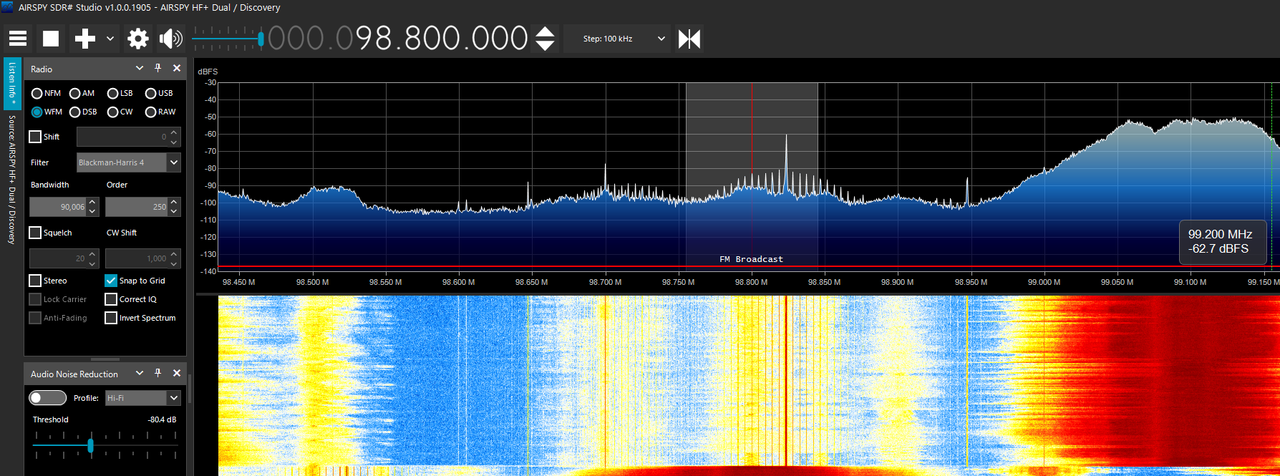This screenshot has width=1280, height=476.
Task: Open the Radio panel dropdown menu arrow
Action: click(x=139, y=69)
